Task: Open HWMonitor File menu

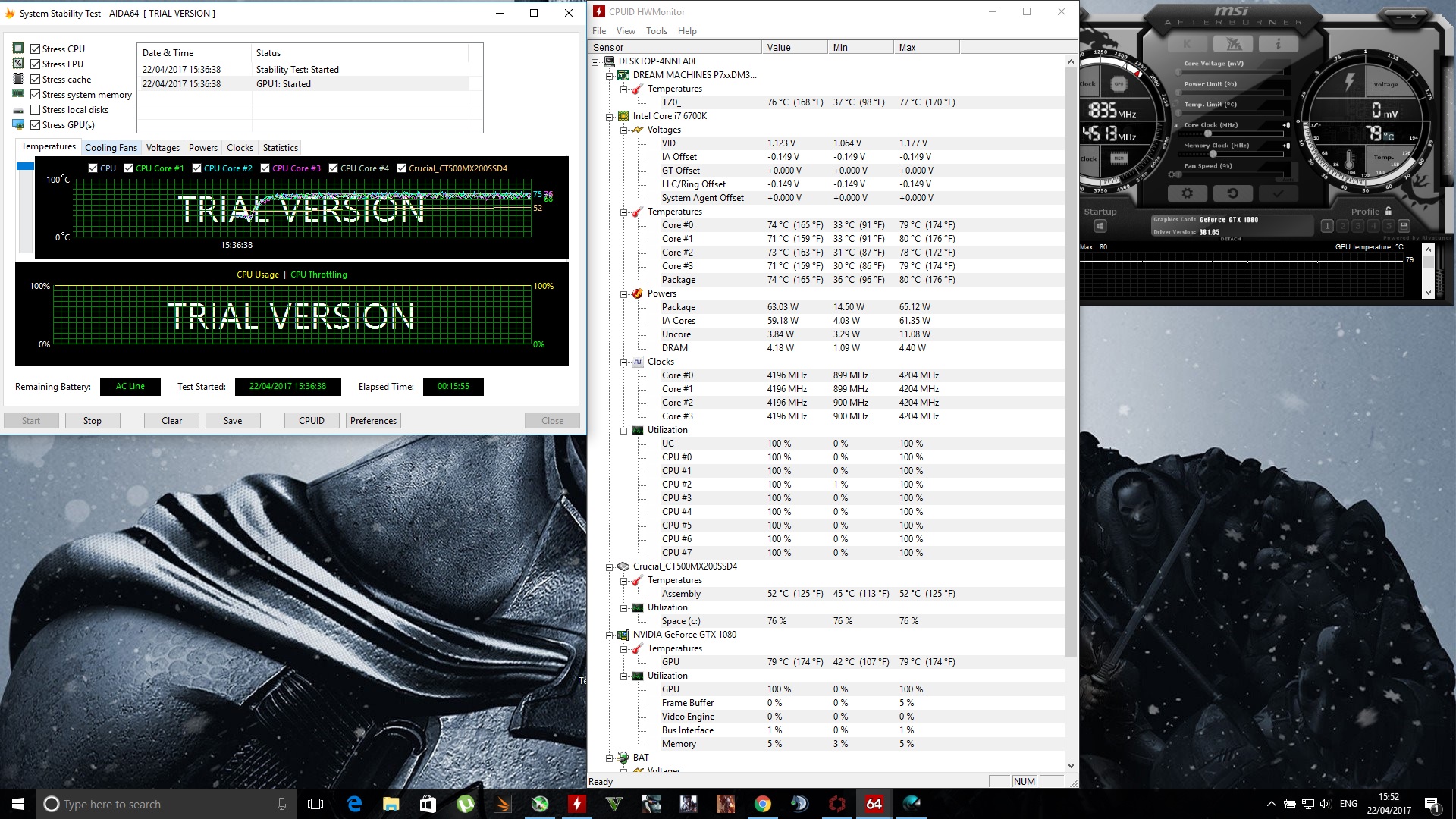Action: point(599,31)
